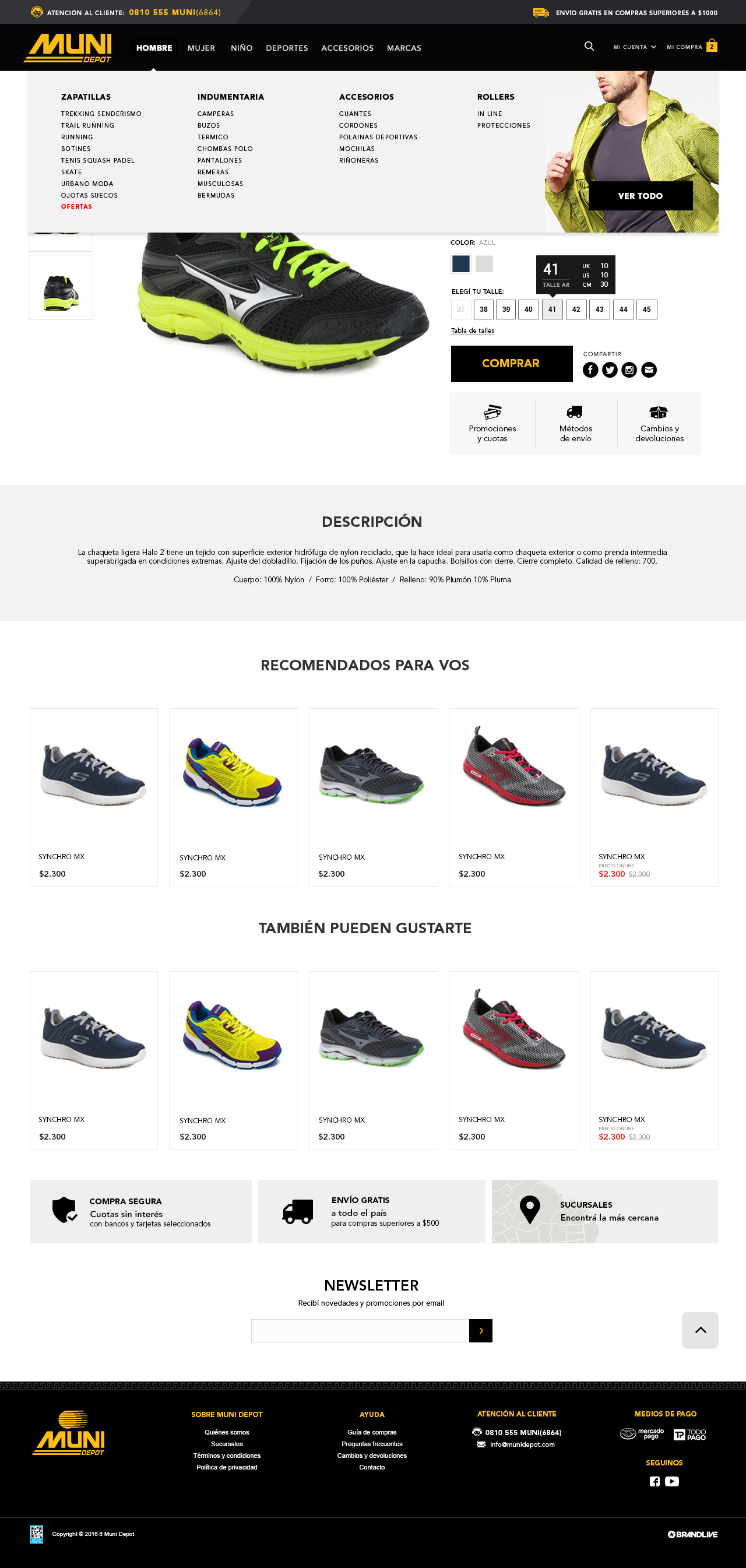
Task: Open the Tabla de talles link
Action: click(x=472, y=331)
